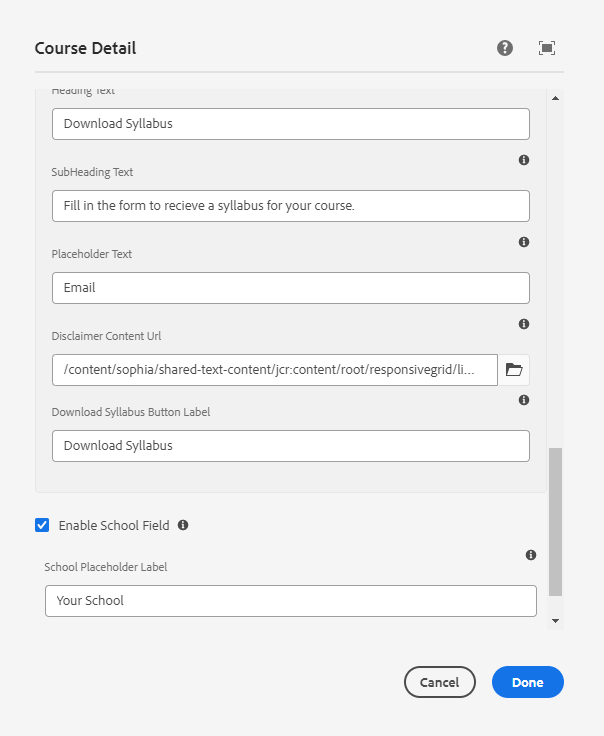Open folder browser for Disclaimer Content Url
Image resolution: width=604 pixels, height=736 pixels.
(514, 370)
